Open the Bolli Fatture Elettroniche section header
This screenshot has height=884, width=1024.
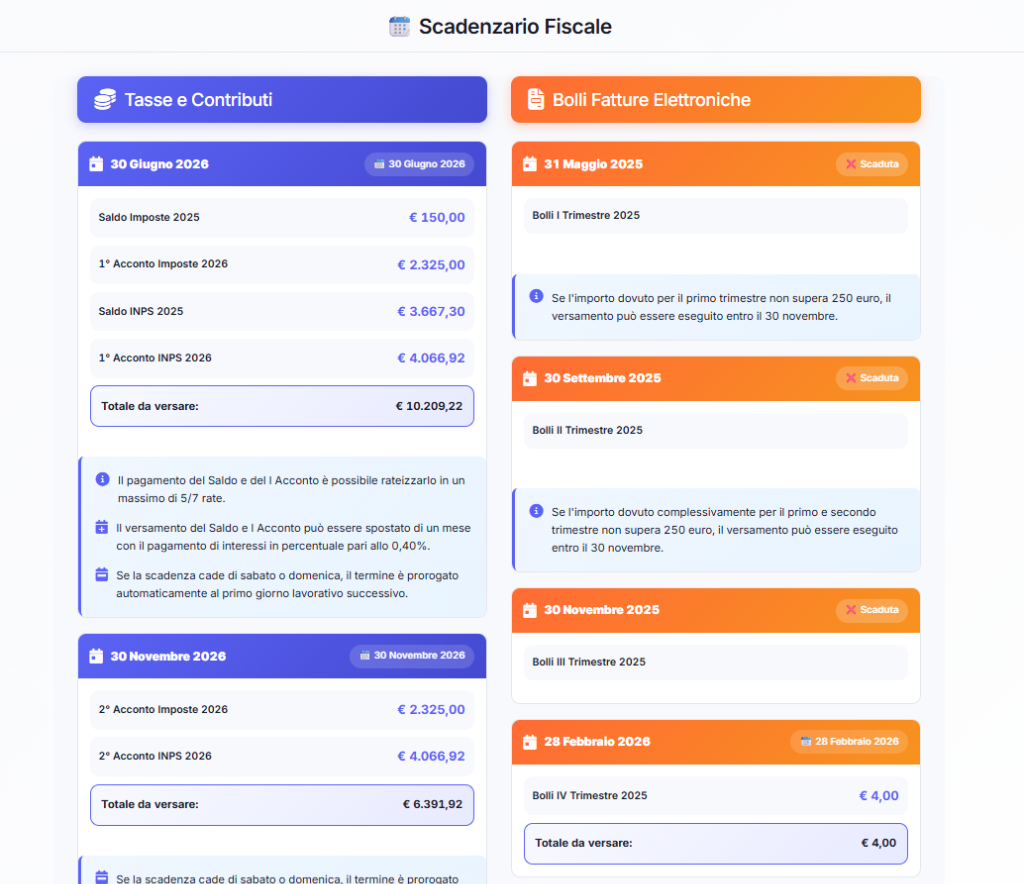(715, 99)
